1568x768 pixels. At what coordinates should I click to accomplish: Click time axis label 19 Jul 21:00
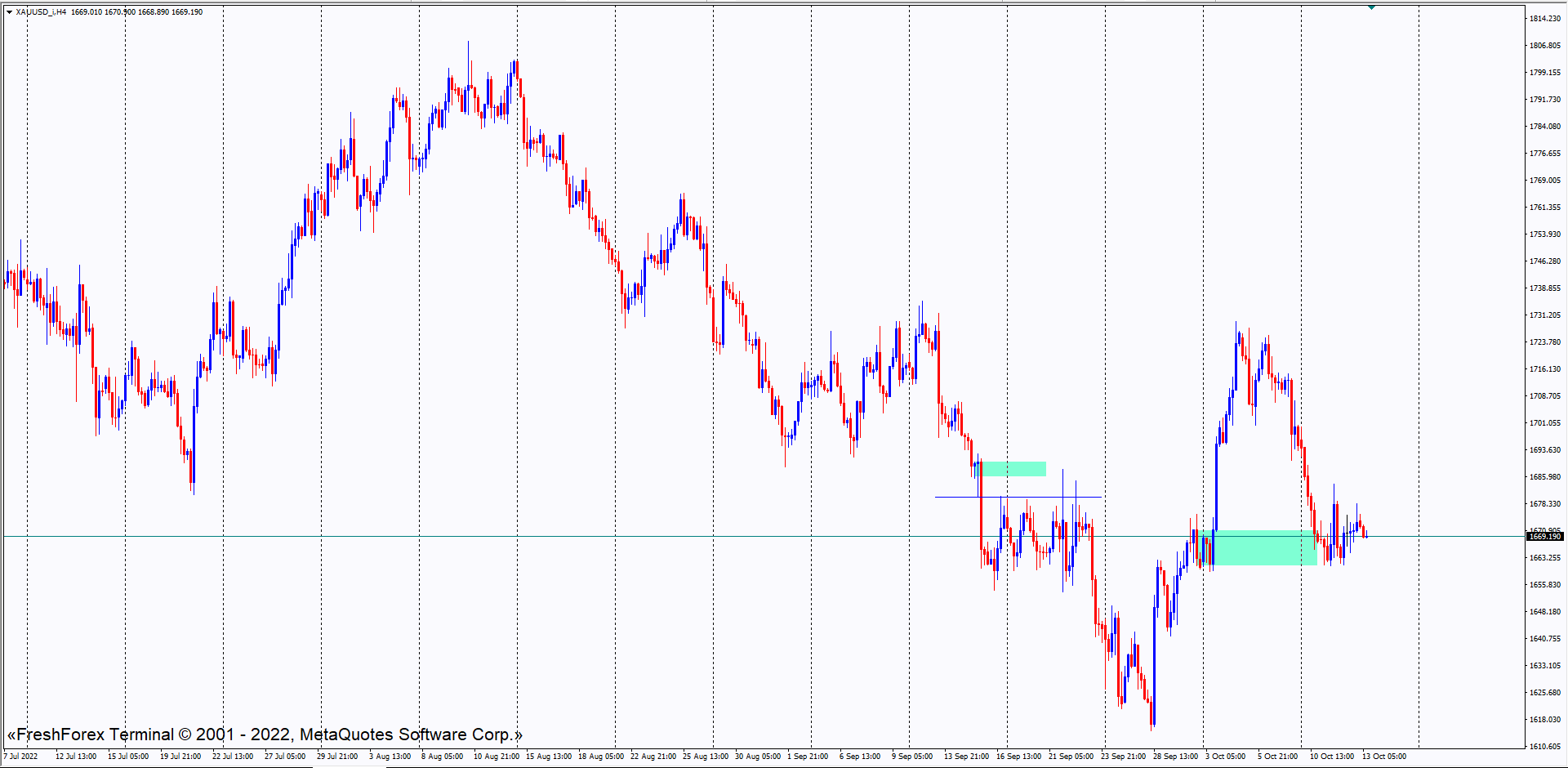pos(180,757)
